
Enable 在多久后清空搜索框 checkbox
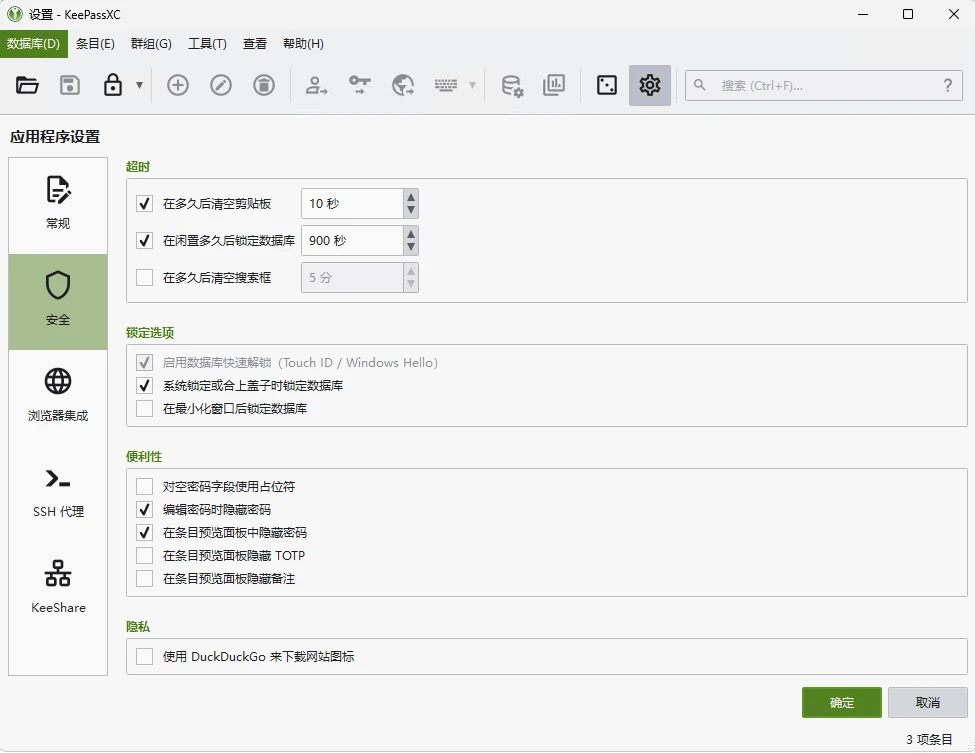point(144,277)
